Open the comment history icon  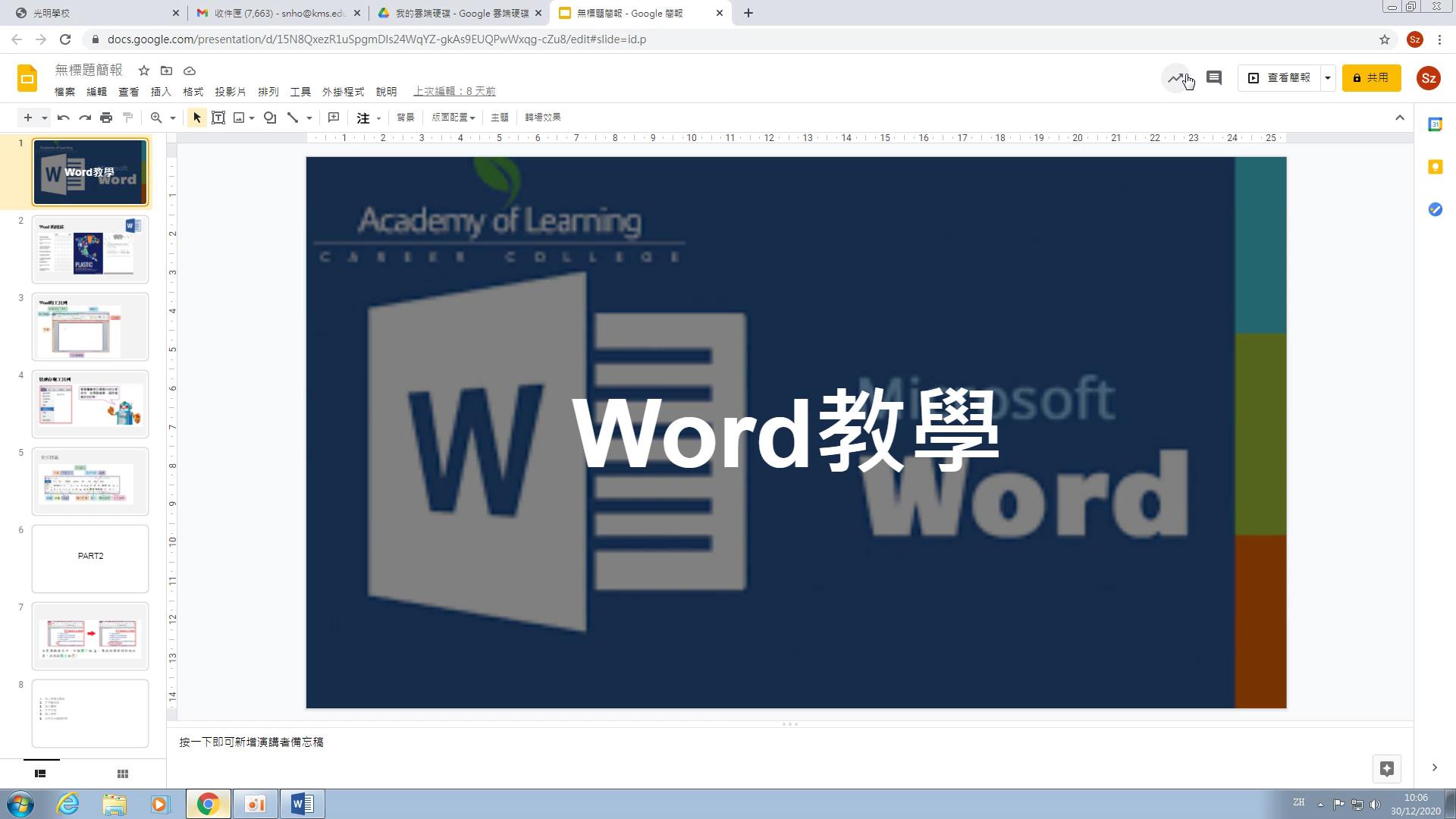tap(1214, 78)
